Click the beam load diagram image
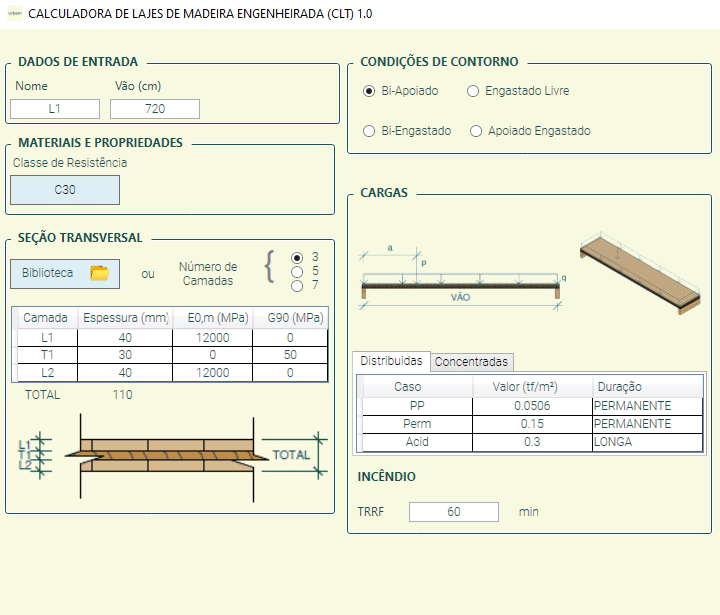This screenshot has height=615, width=720. click(462, 274)
